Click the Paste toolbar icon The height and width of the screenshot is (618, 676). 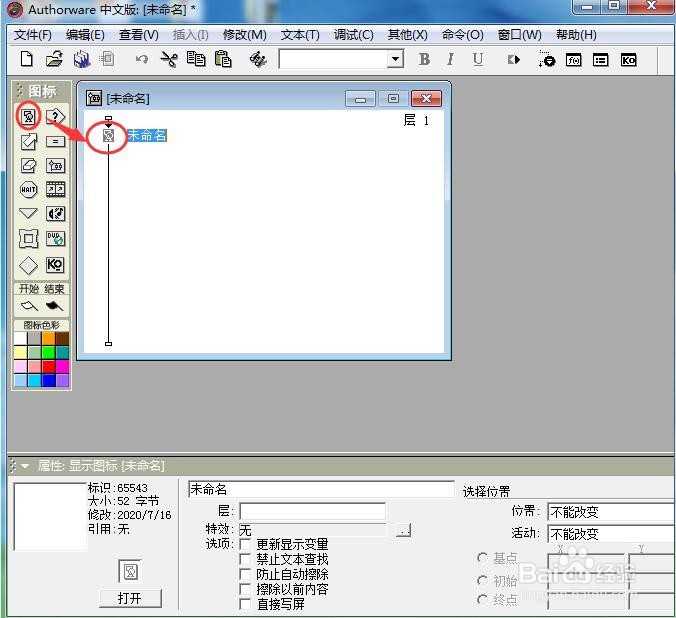pos(223,59)
